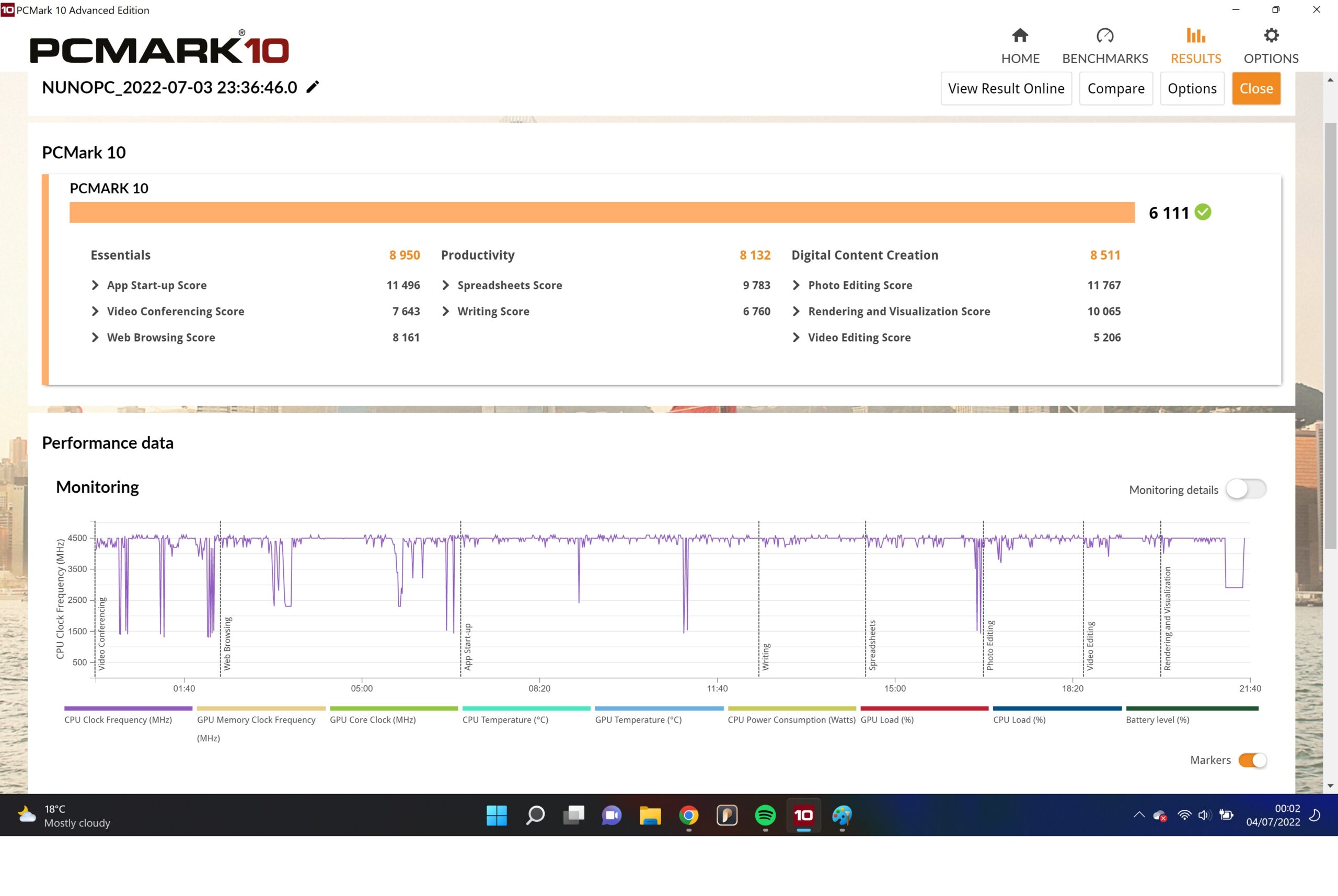
Task: Open Task View on the taskbar
Action: pos(573,815)
